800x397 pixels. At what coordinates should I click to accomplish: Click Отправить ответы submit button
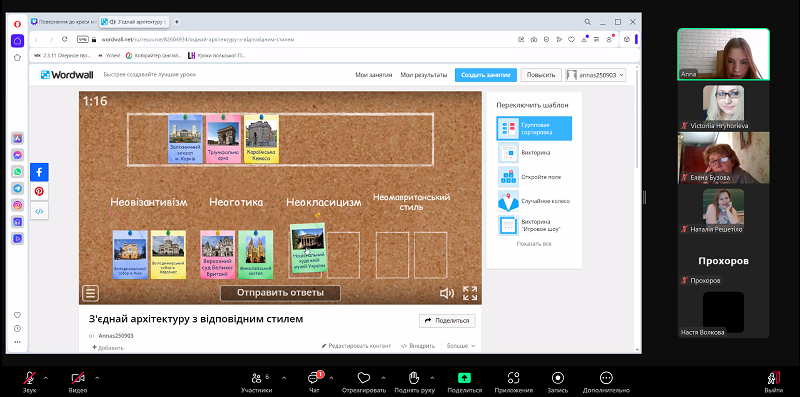[x=280, y=293]
